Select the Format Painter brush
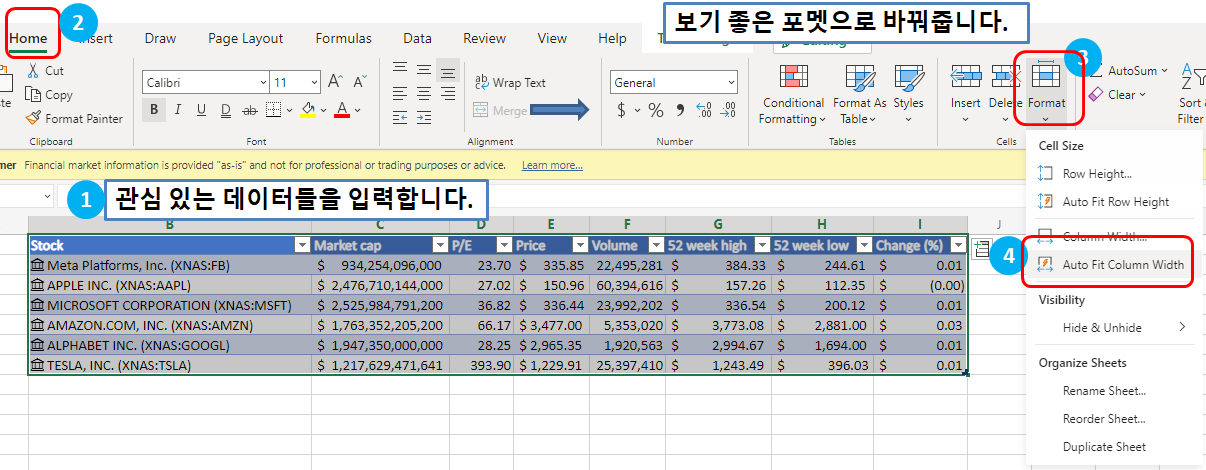Viewport: 1206px width, 470px height. pyautogui.click(x=33, y=118)
